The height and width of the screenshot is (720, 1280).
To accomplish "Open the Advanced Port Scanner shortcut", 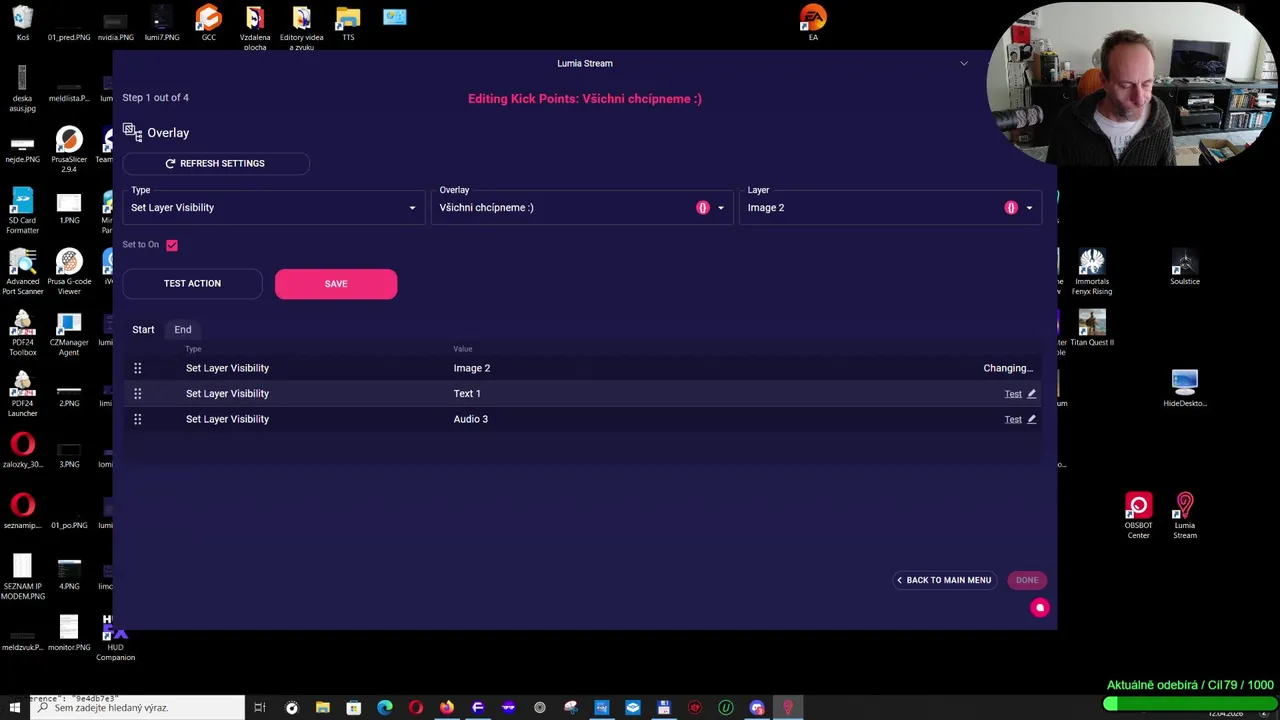I will (22, 272).
